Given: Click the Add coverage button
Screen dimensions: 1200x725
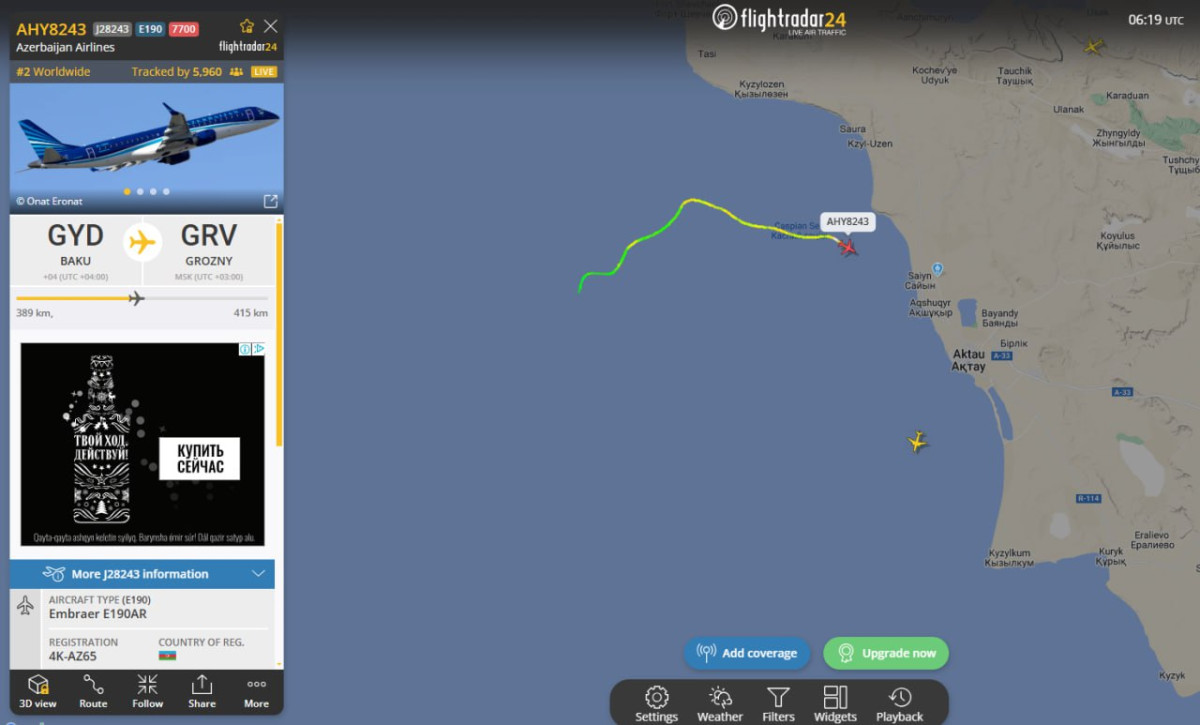Looking at the screenshot, I should pos(747,653).
